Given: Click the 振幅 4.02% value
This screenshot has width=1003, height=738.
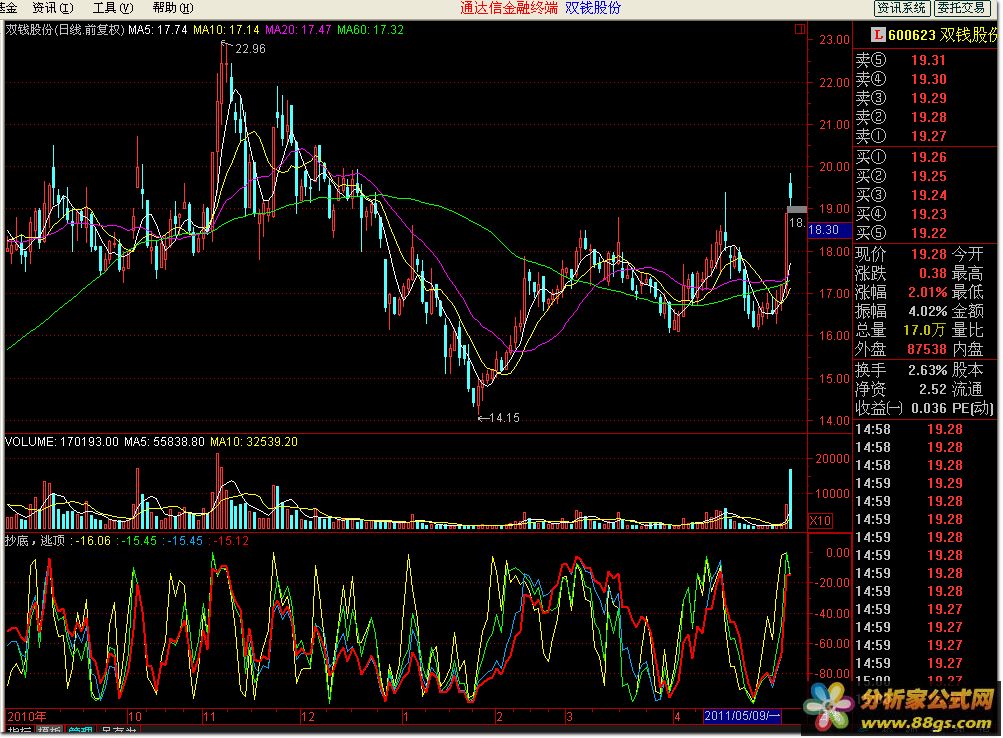Looking at the screenshot, I should click(928, 312).
